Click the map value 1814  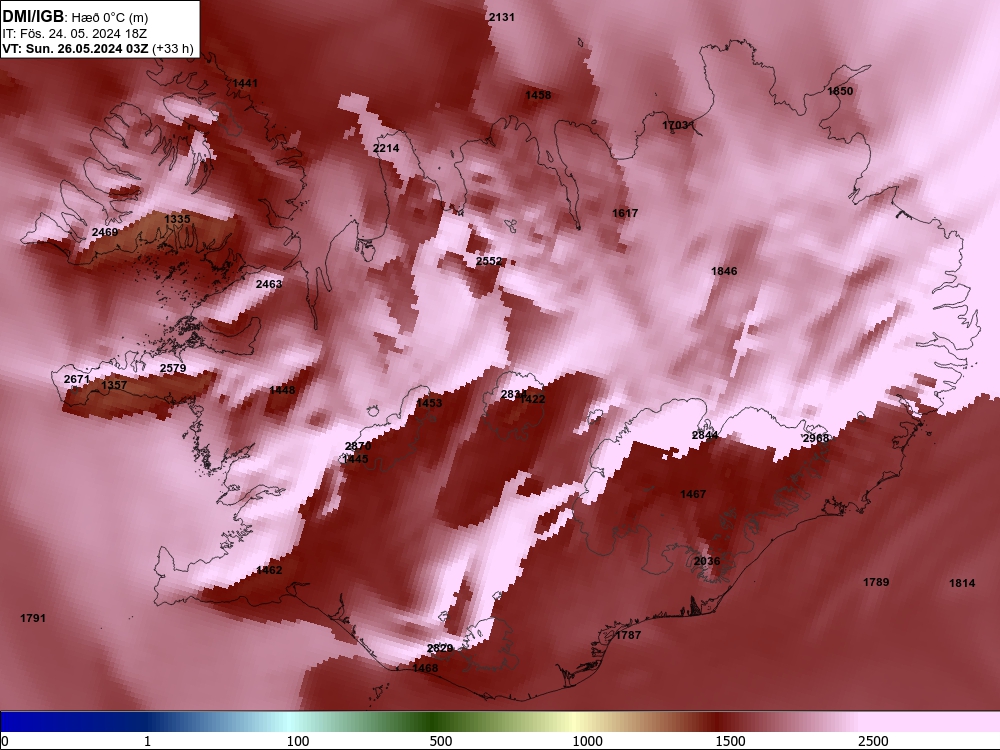pos(962,583)
